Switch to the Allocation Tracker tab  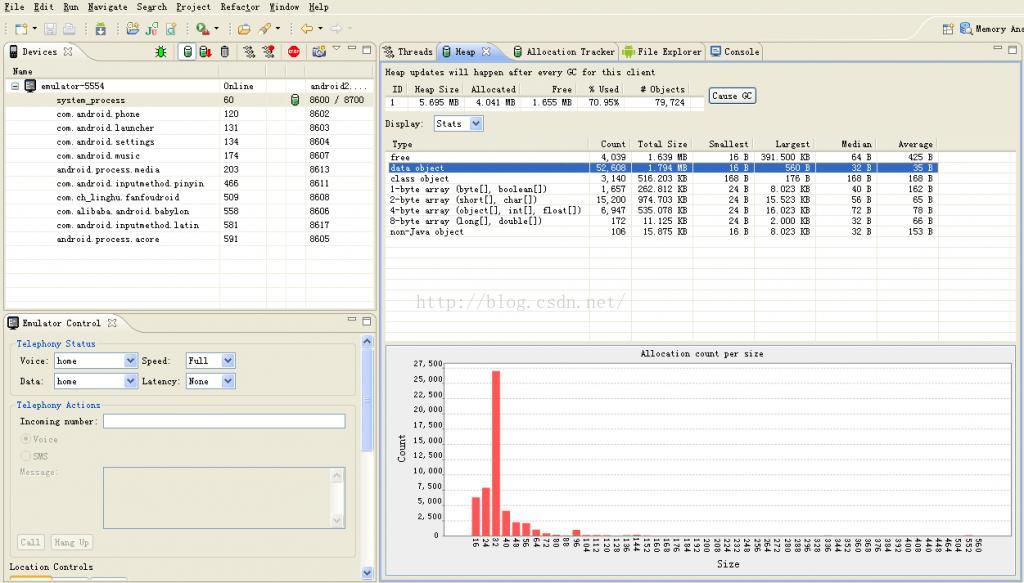563,52
